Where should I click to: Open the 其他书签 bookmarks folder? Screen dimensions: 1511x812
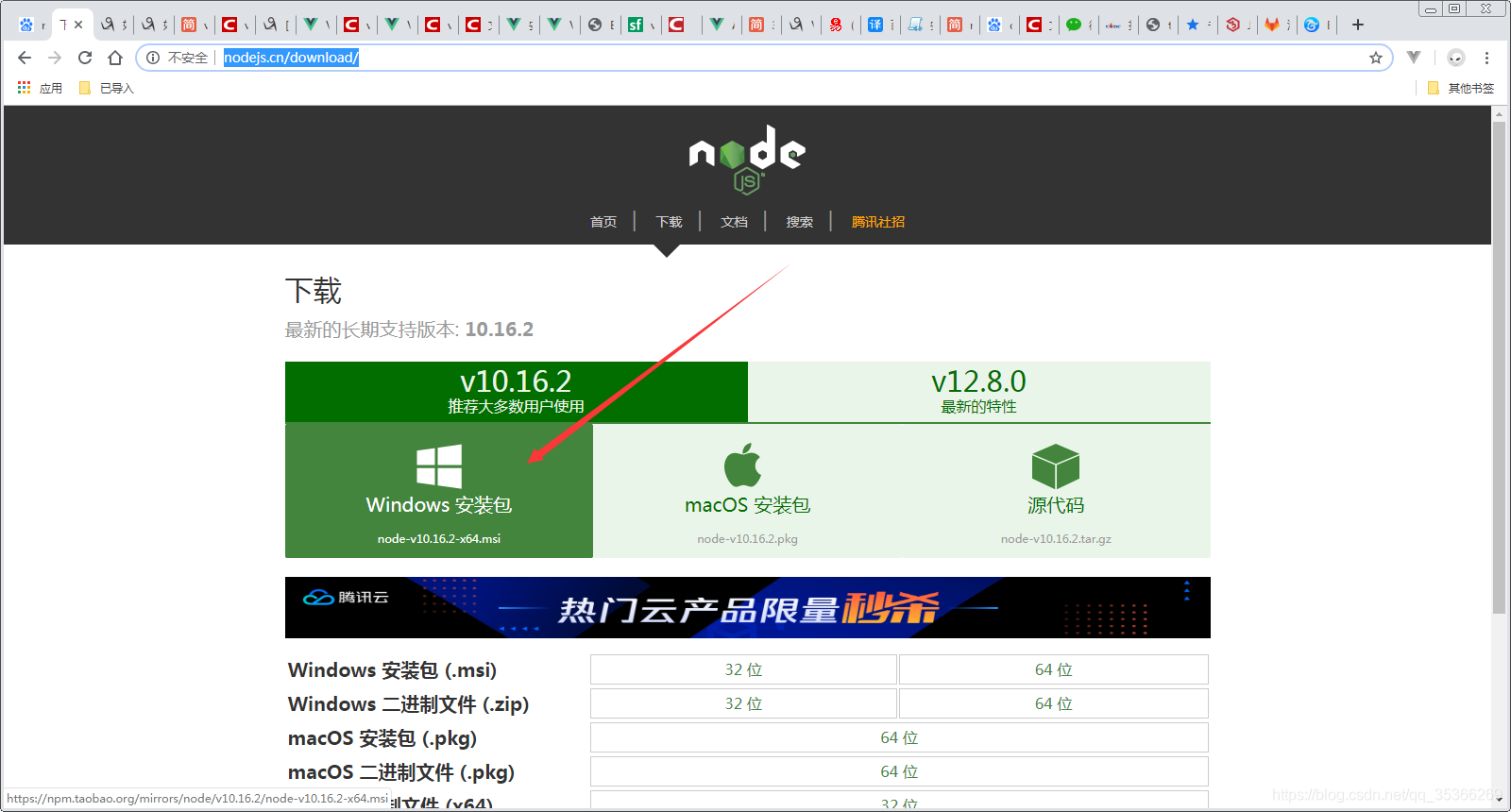[x=1461, y=88]
